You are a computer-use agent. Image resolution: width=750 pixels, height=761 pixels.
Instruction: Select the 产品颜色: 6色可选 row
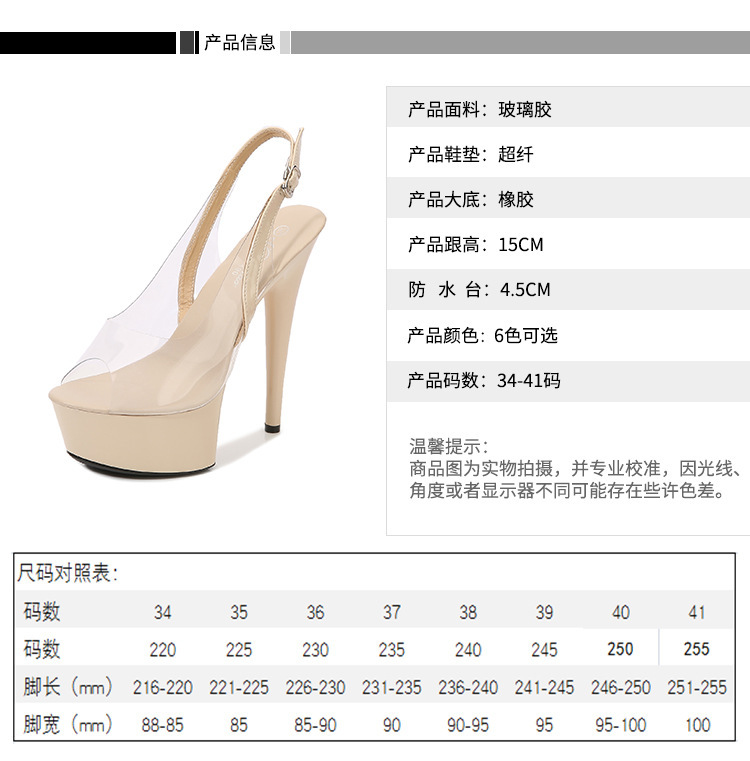[568, 335]
